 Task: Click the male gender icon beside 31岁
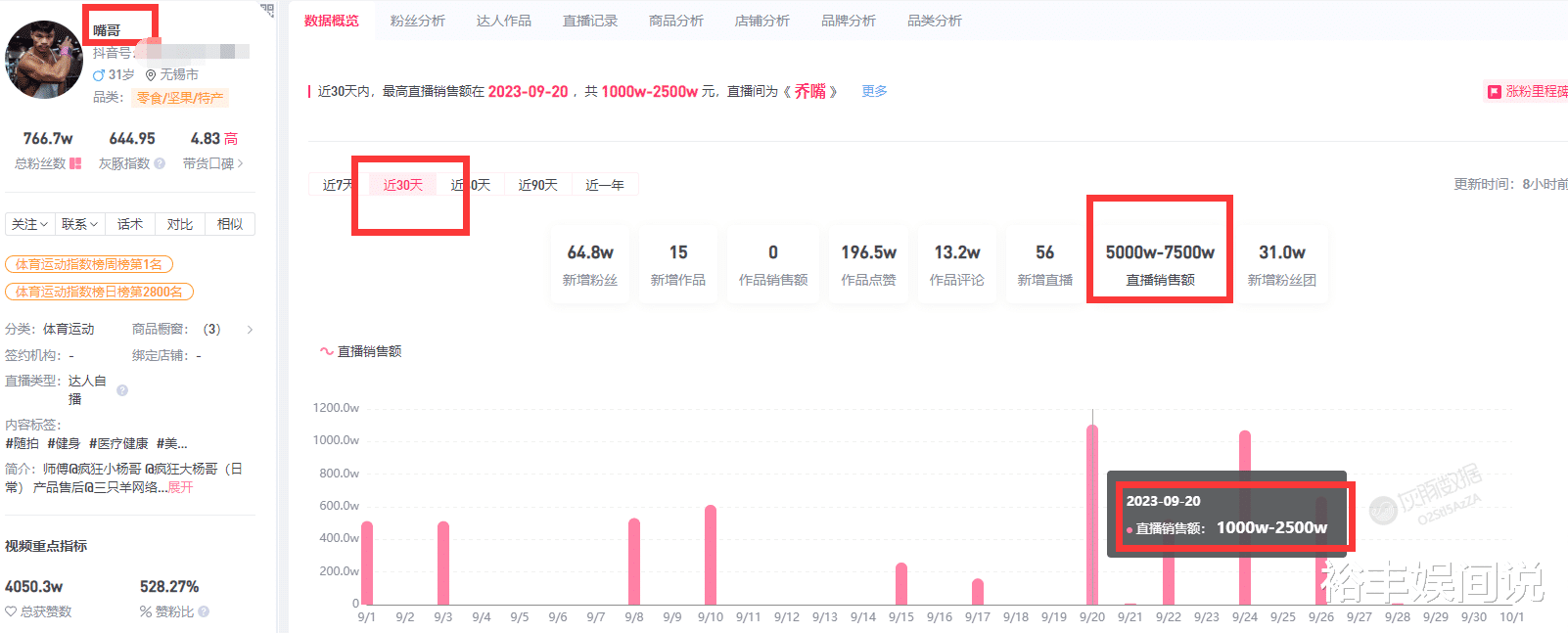click(99, 74)
